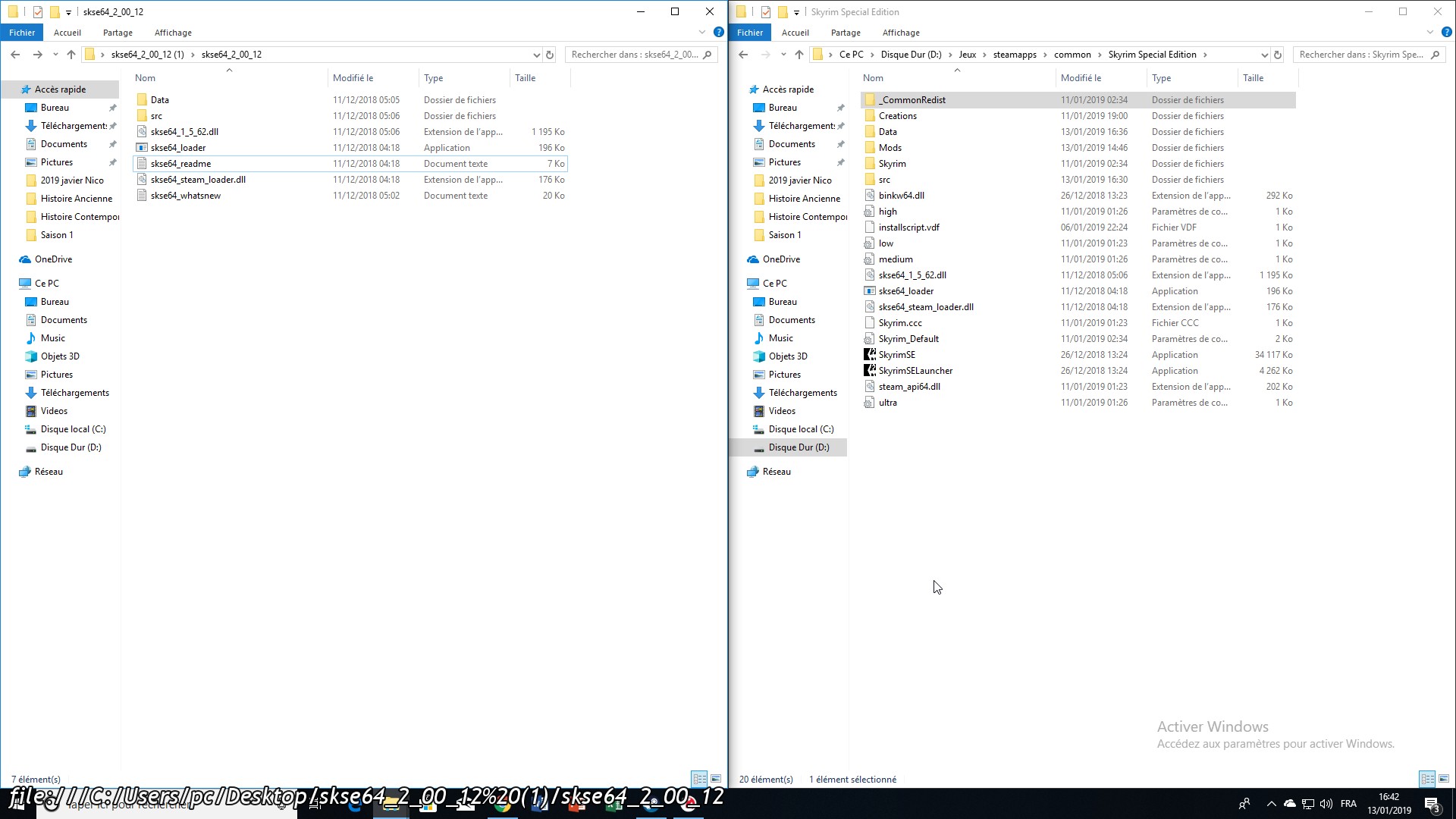
Task: Select Data folder in left skse64 window
Action: tap(159, 100)
